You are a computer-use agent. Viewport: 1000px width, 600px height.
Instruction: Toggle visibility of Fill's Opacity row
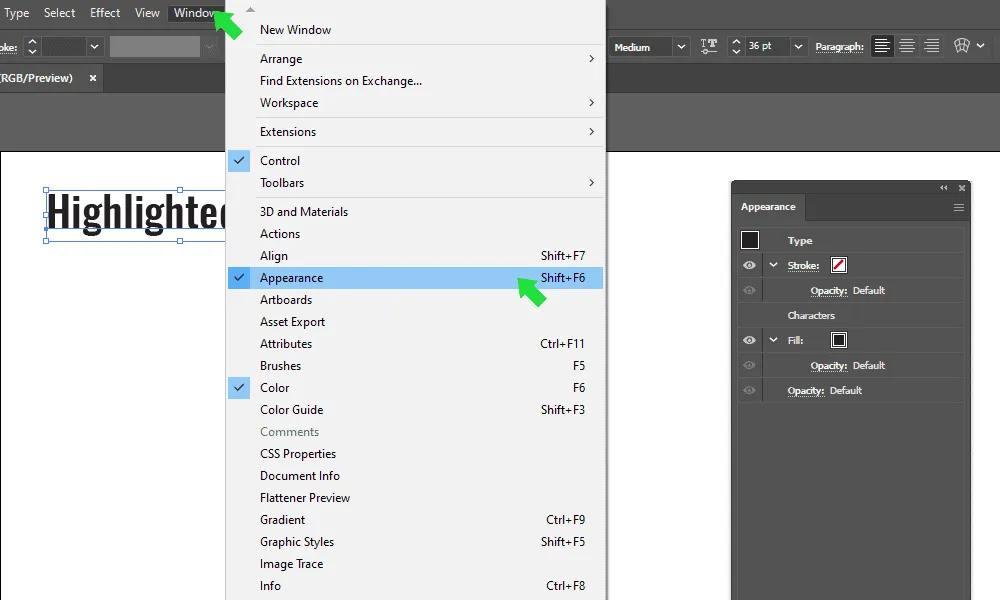(x=749, y=365)
